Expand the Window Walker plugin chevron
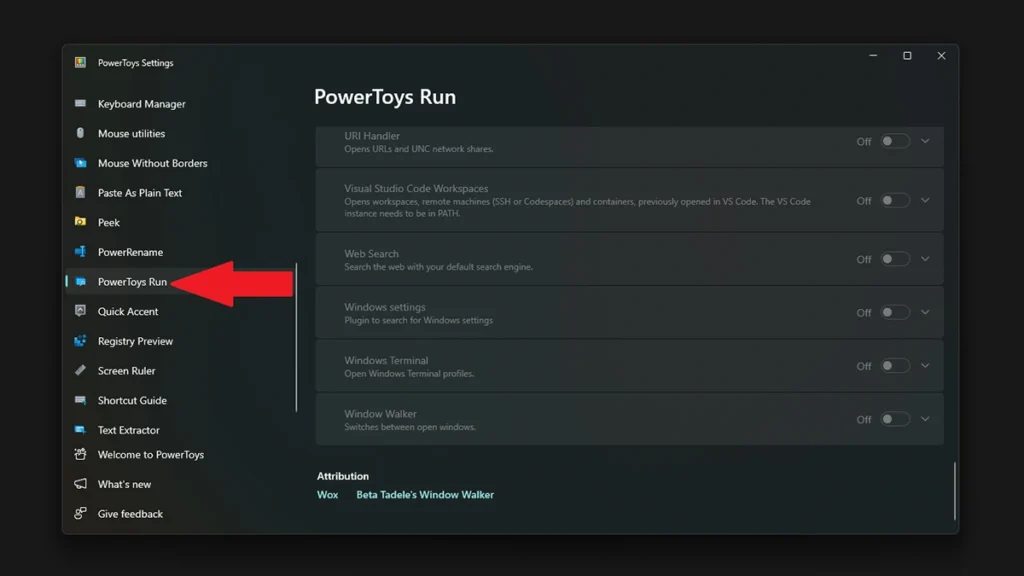Viewport: 1024px width, 576px height. pyautogui.click(x=925, y=419)
